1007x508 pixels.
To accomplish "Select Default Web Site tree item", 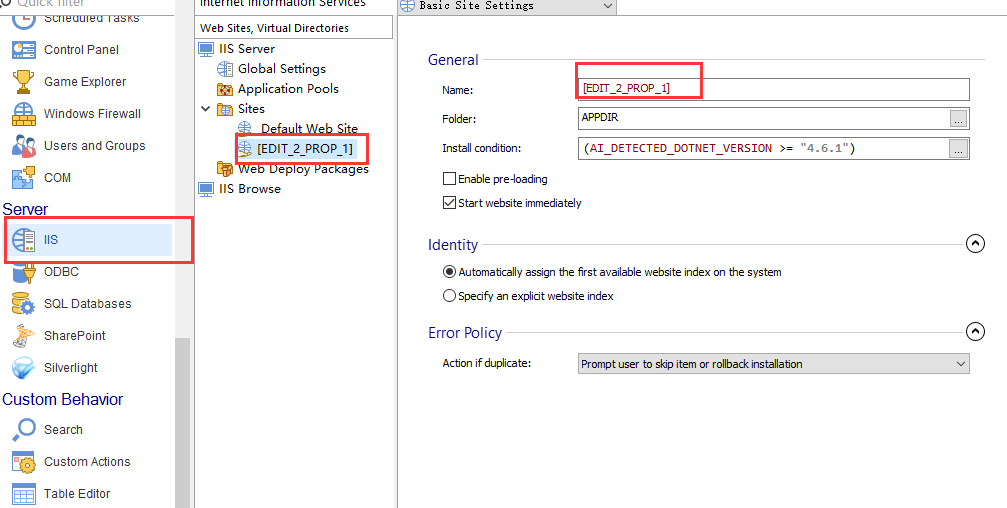I will (x=310, y=128).
